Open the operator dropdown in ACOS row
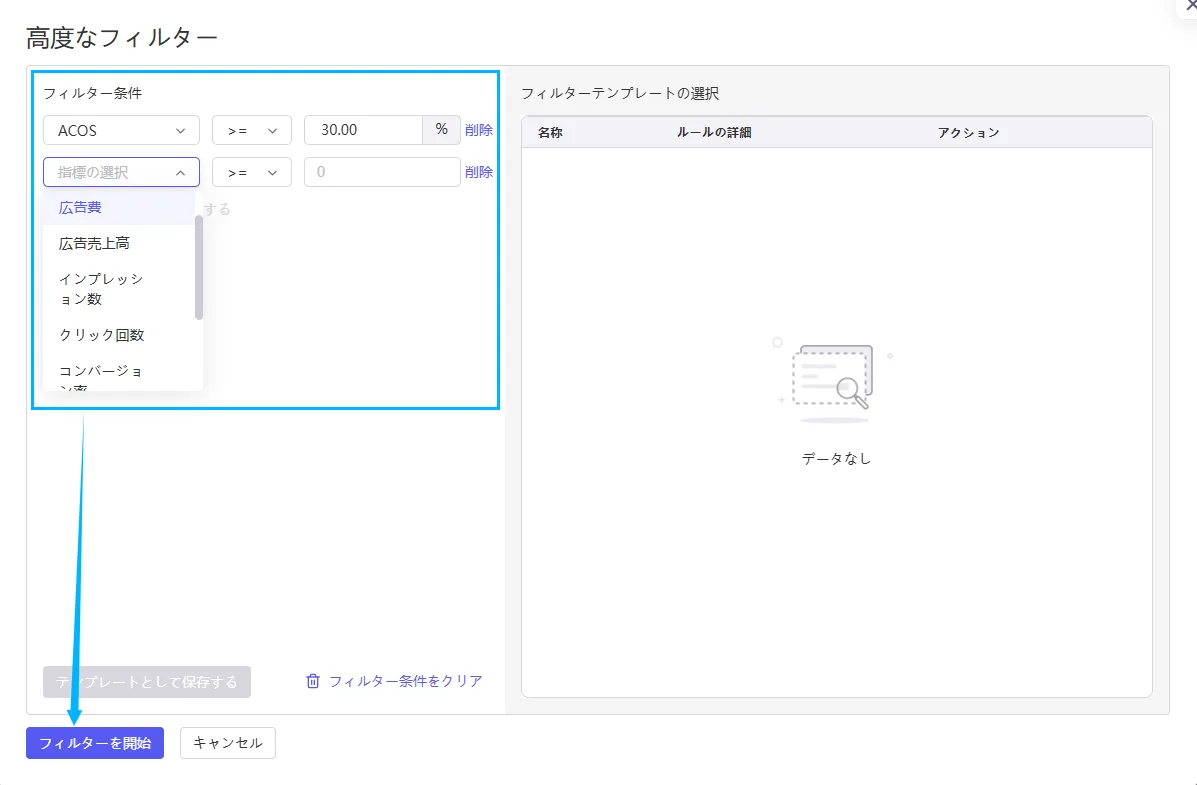 (x=252, y=130)
